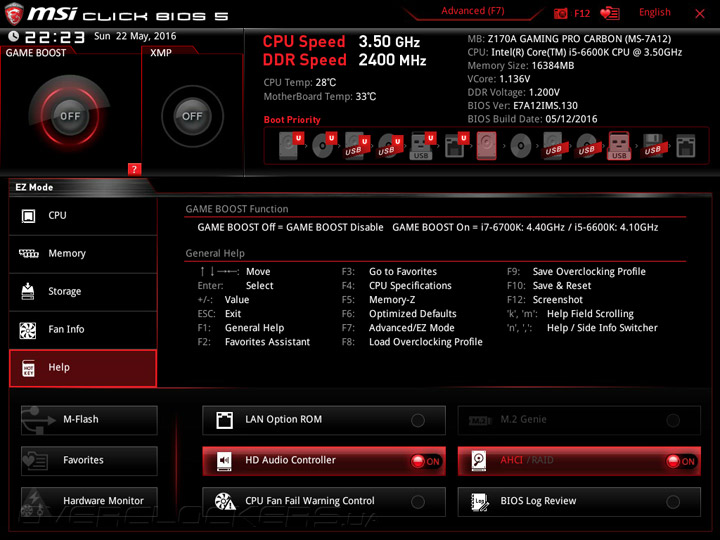Click the F5: Memory-Z help line
The image size is (720, 540).
tap(378, 300)
